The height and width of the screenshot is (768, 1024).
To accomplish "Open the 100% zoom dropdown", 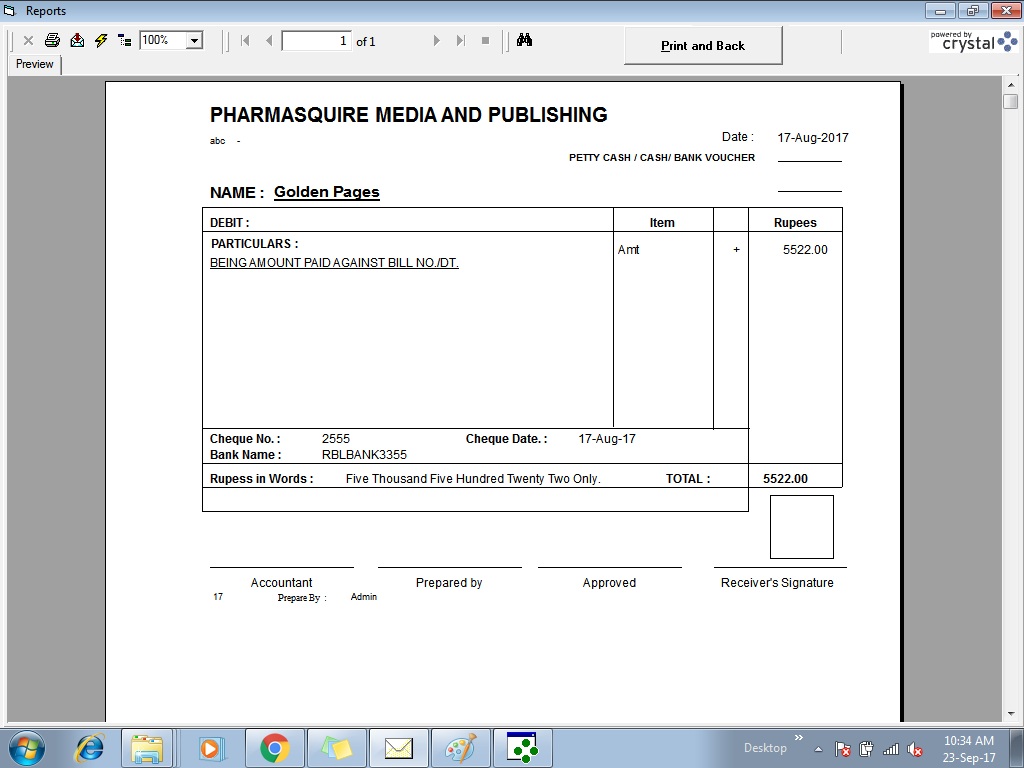I will [x=194, y=41].
